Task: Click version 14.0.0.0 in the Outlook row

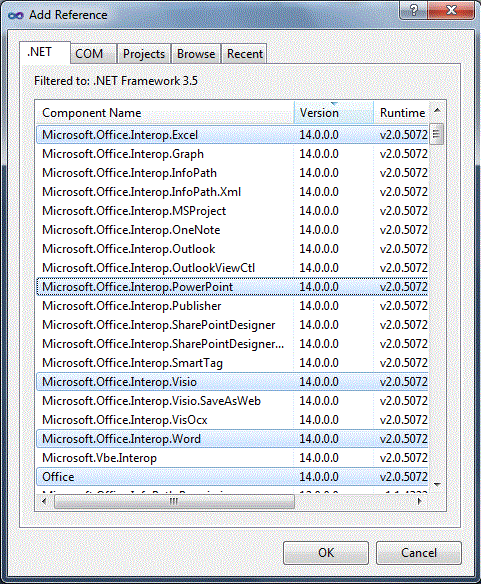Action: coord(319,249)
